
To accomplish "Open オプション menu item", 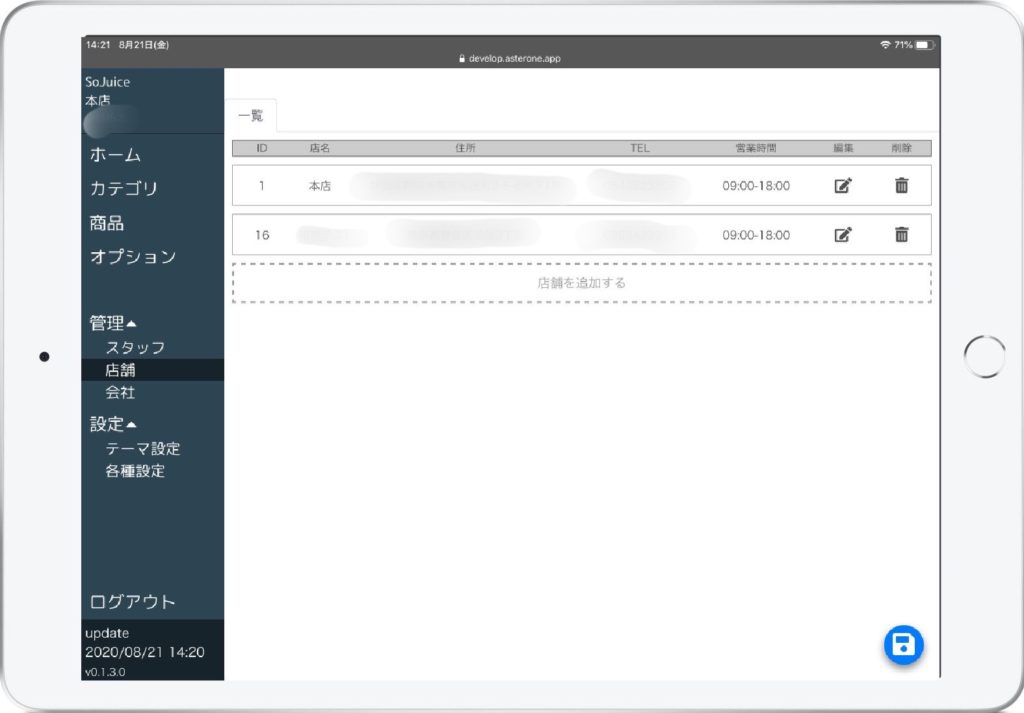I will click(132, 256).
